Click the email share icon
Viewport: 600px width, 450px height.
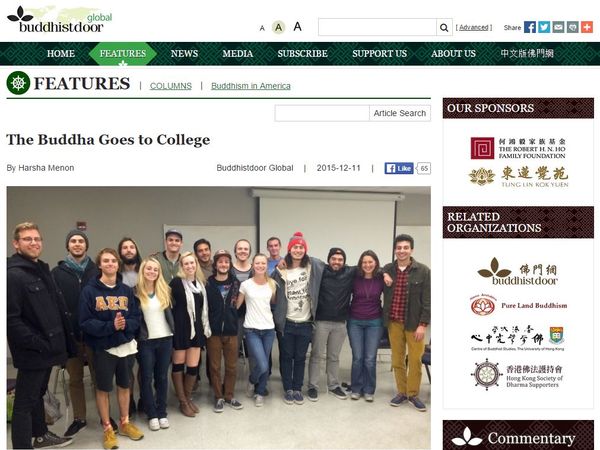pos(558,27)
